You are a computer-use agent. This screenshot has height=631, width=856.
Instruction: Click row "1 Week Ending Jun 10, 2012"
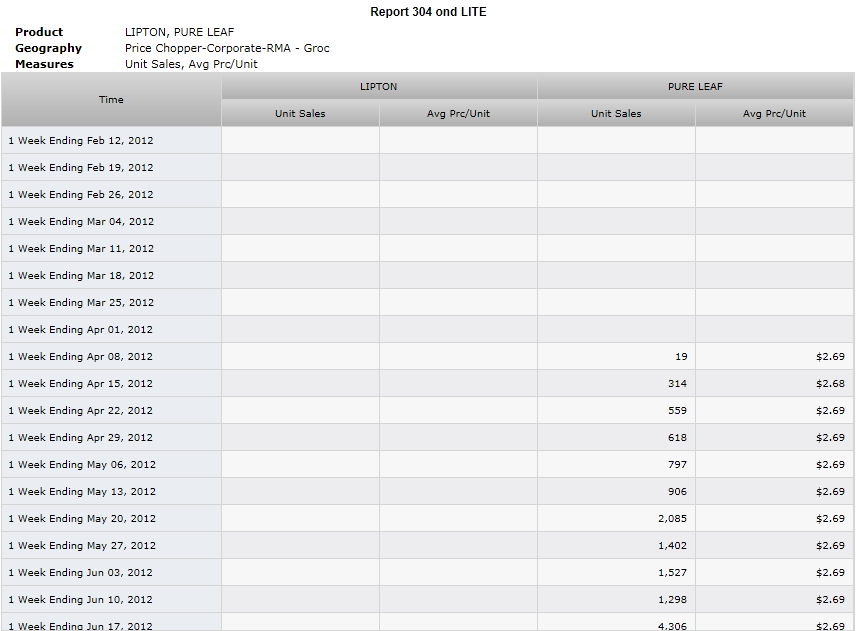pos(427,600)
